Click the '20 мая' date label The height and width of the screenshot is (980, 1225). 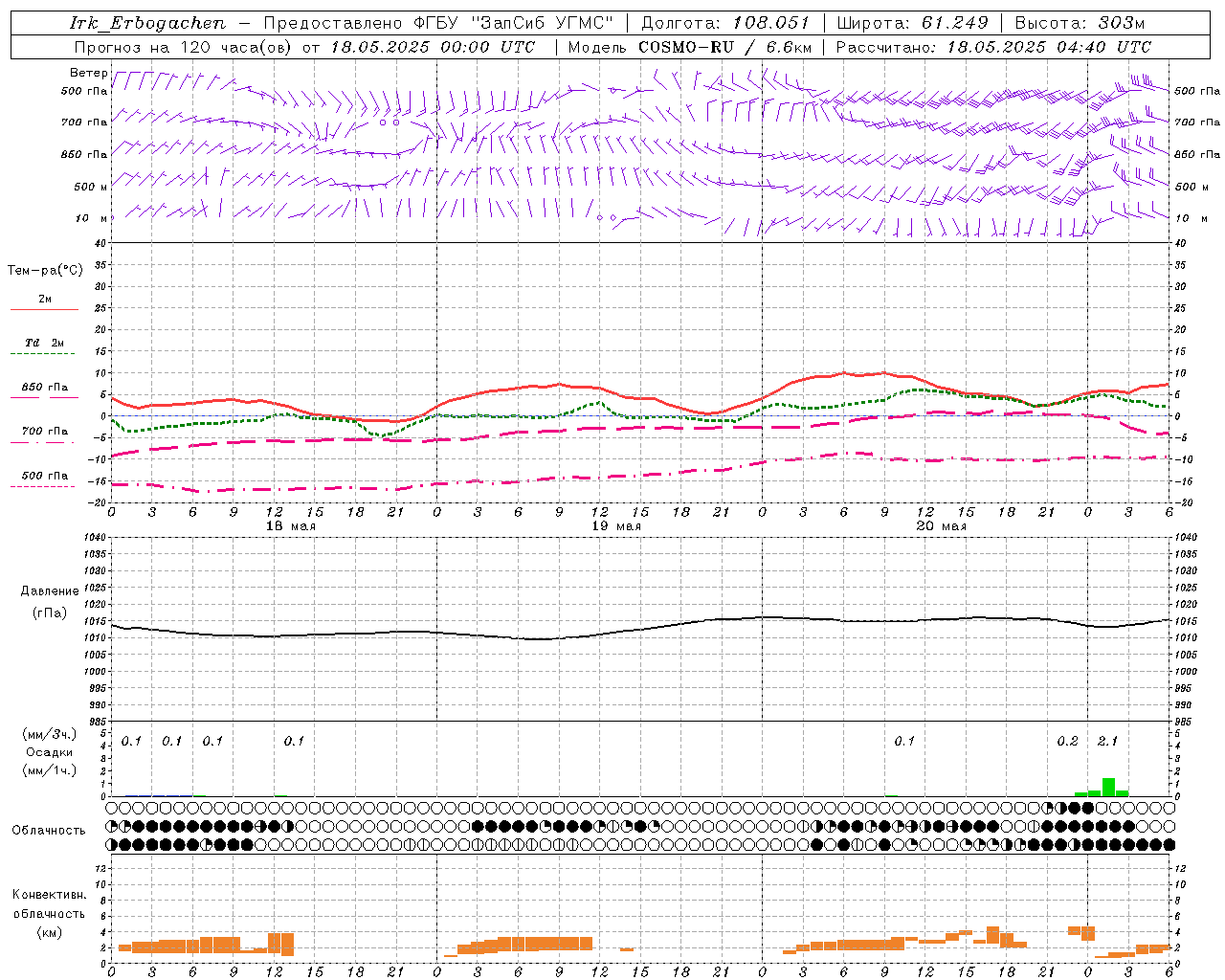click(x=941, y=526)
